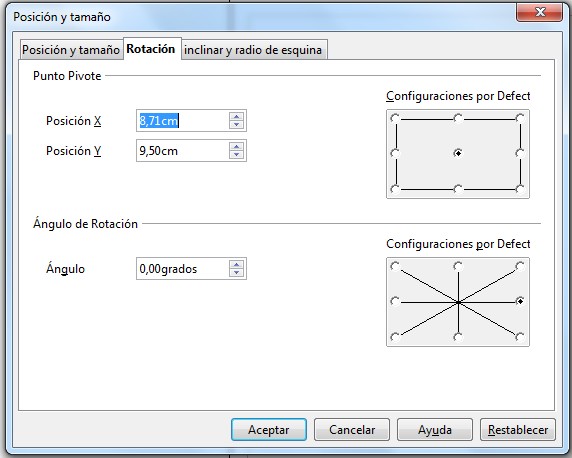This screenshot has height=458, width=572.
Task: Select left-middle rotation angle radio button
Action: pyautogui.click(x=395, y=301)
